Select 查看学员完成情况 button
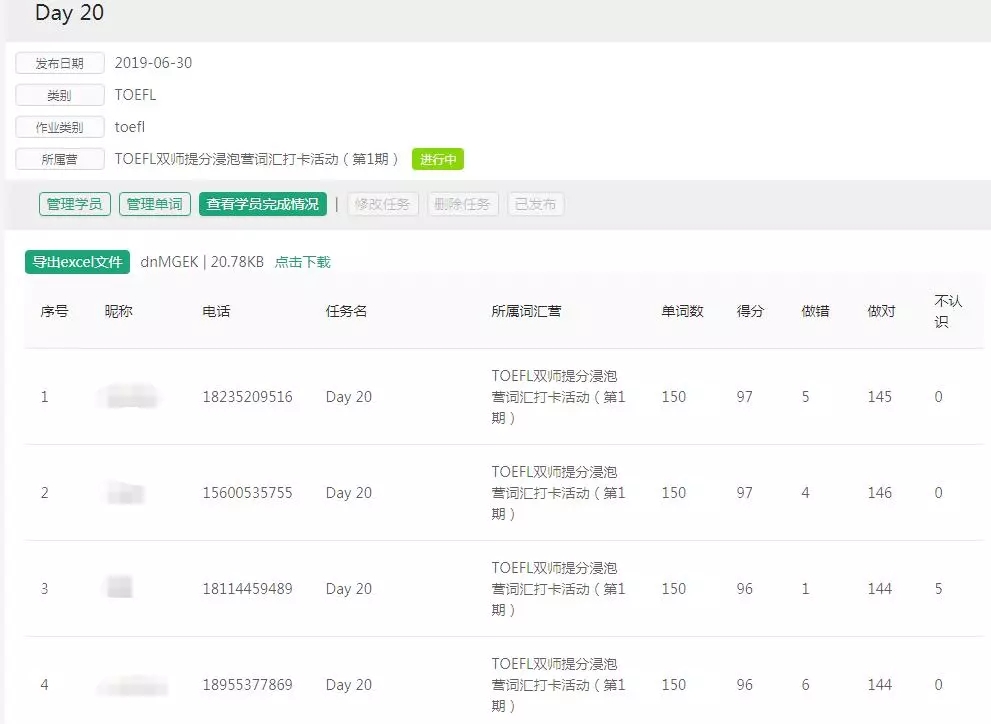991x724 pixels. 263,204
